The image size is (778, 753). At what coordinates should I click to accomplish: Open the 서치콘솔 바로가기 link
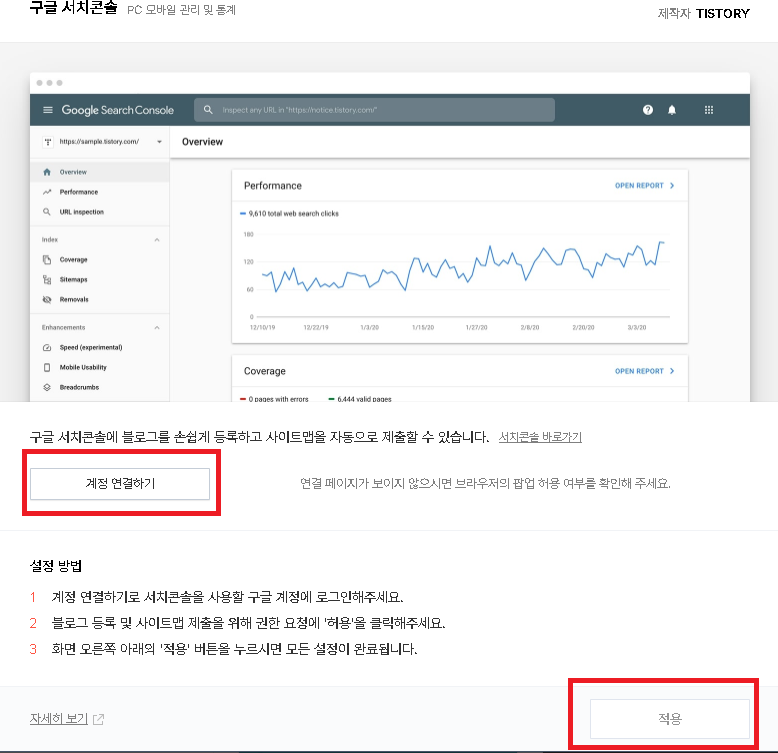pos(540,437)
